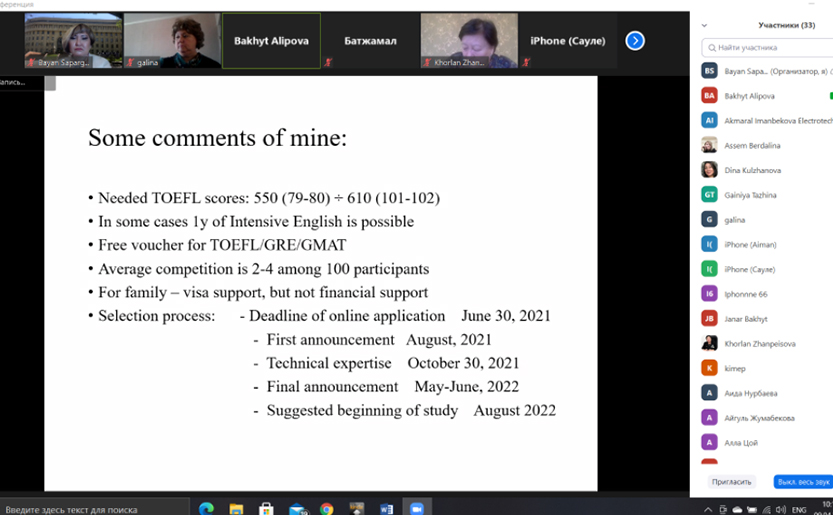Launch Microsoft Store from the taskbar

pos(266,508)
